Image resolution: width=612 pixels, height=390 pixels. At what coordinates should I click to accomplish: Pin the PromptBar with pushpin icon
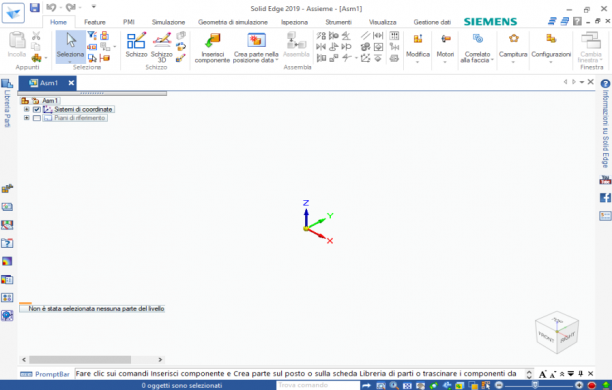(580, 374)
